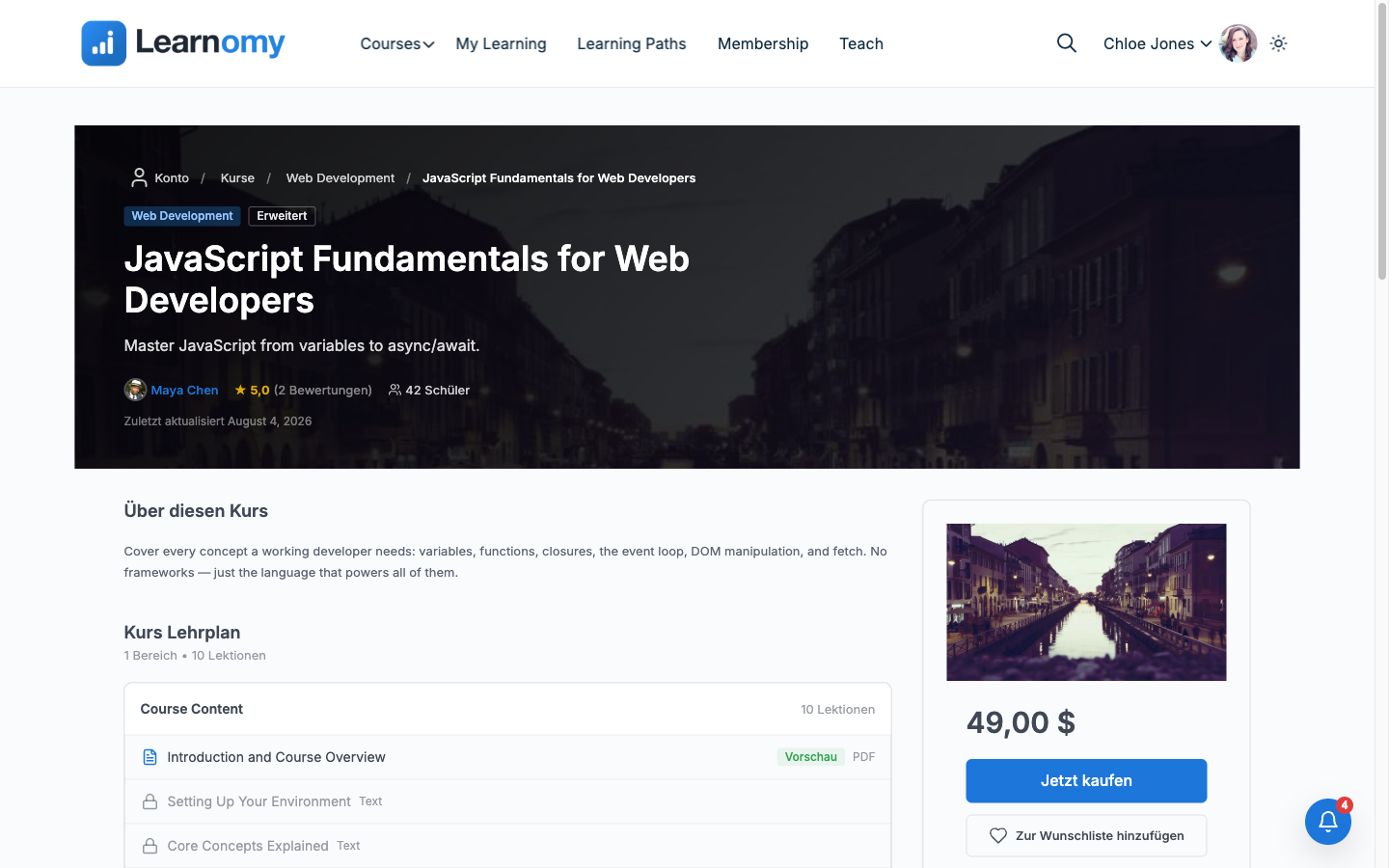Click the PDF label on Introduction lesson
1389x868 pixels.
(x=864, y=757)
